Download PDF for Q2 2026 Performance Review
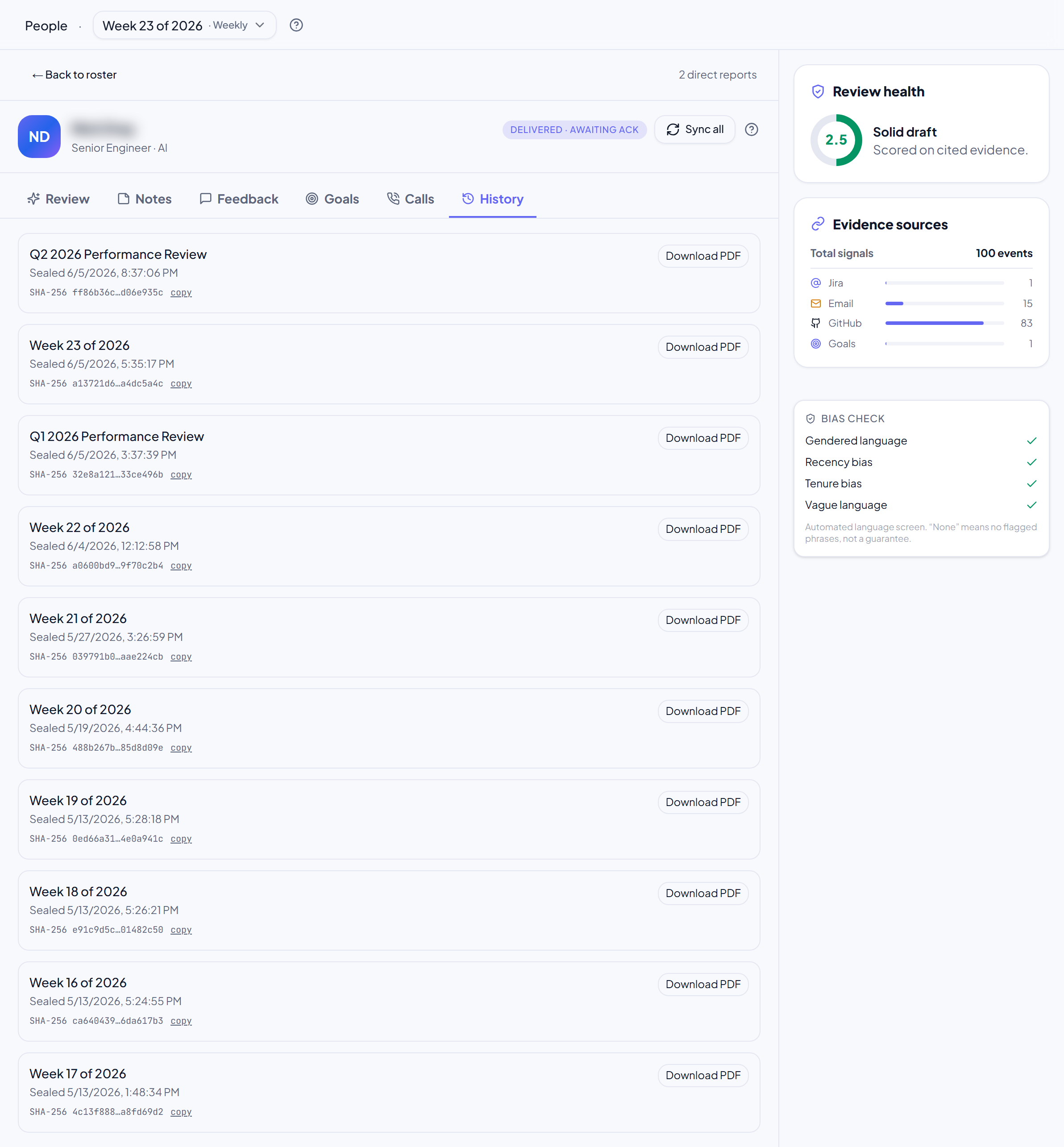This screenshot has width=1064, height=1147. point(703,256)
